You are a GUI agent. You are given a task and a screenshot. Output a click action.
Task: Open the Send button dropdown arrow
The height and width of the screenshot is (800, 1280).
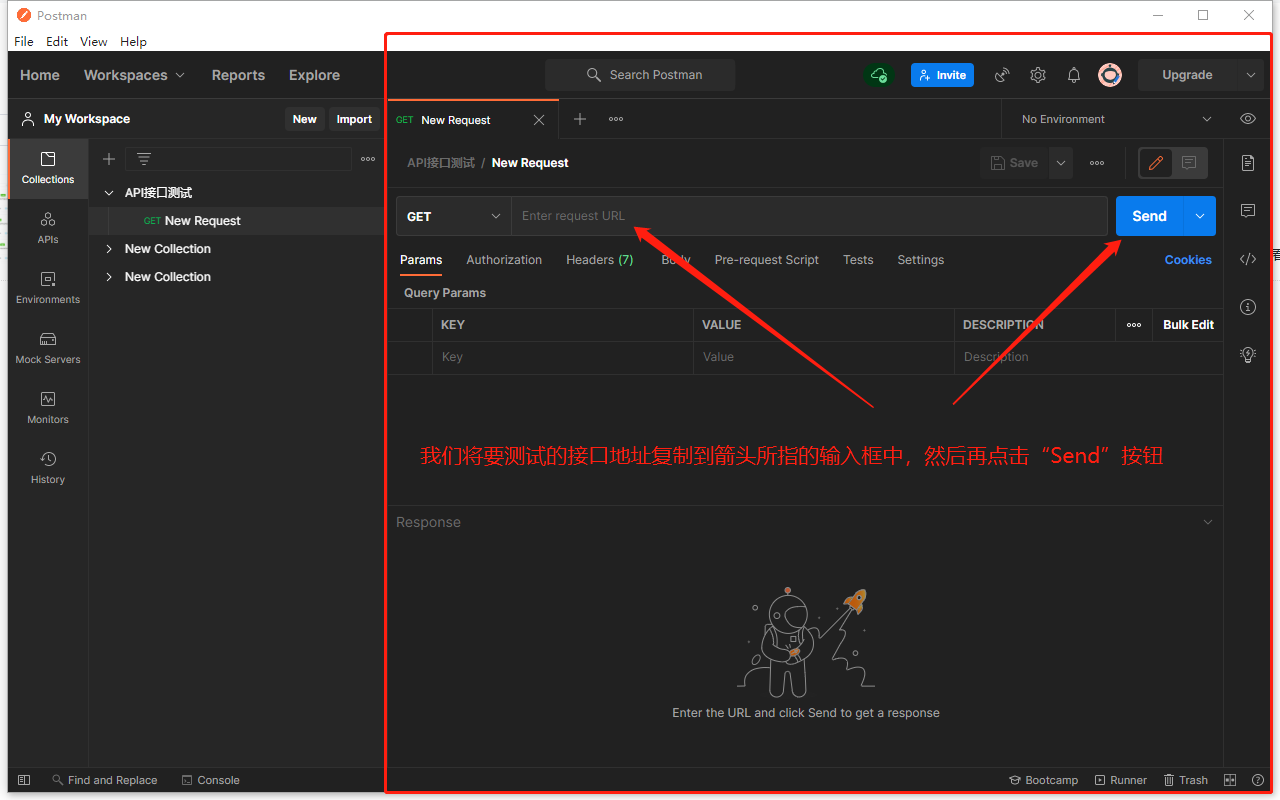pos(1200,216)
